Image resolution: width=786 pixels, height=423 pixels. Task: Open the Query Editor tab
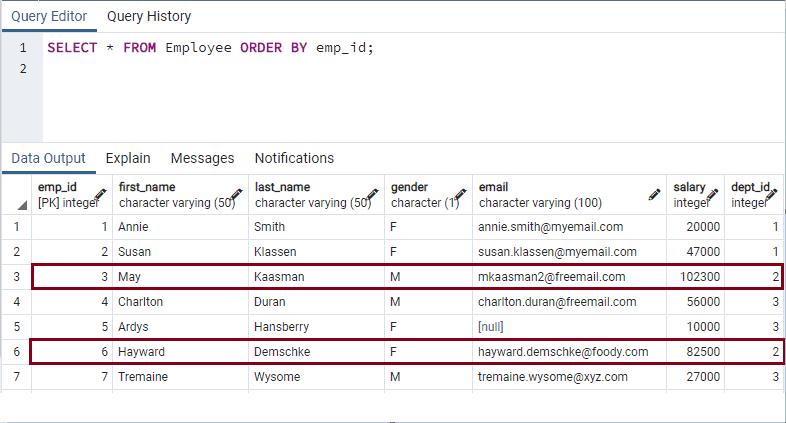click(49, 16)
